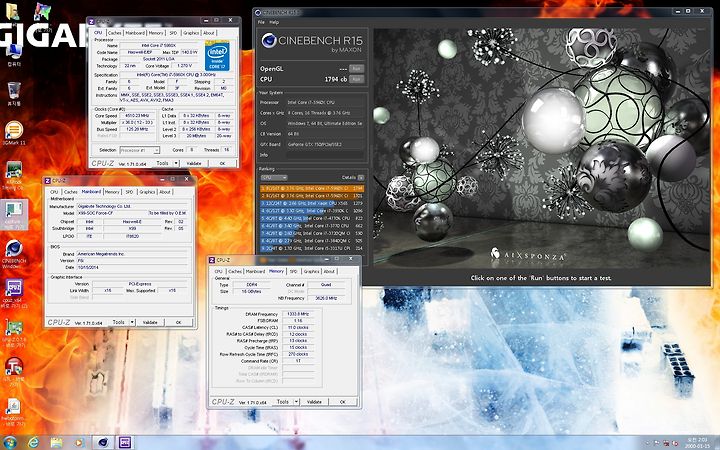This screenshot has width=720, height=450.
Task: Expand the Tools dropdown arrow in the CPU tab window
Action: click(x=176, y=163)
